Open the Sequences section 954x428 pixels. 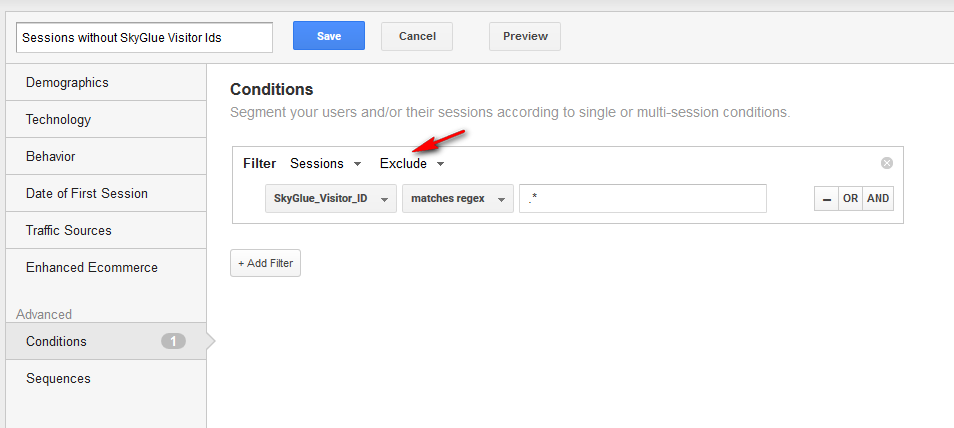pos(58,378)
